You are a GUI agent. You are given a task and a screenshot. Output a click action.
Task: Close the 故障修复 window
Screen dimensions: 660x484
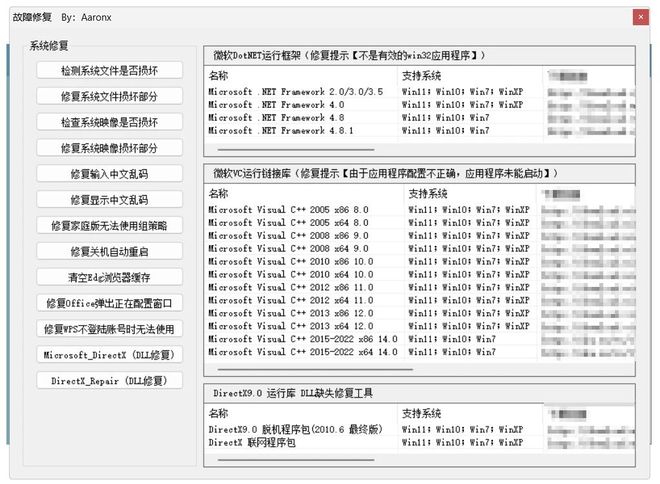click(x=641, y=17)
